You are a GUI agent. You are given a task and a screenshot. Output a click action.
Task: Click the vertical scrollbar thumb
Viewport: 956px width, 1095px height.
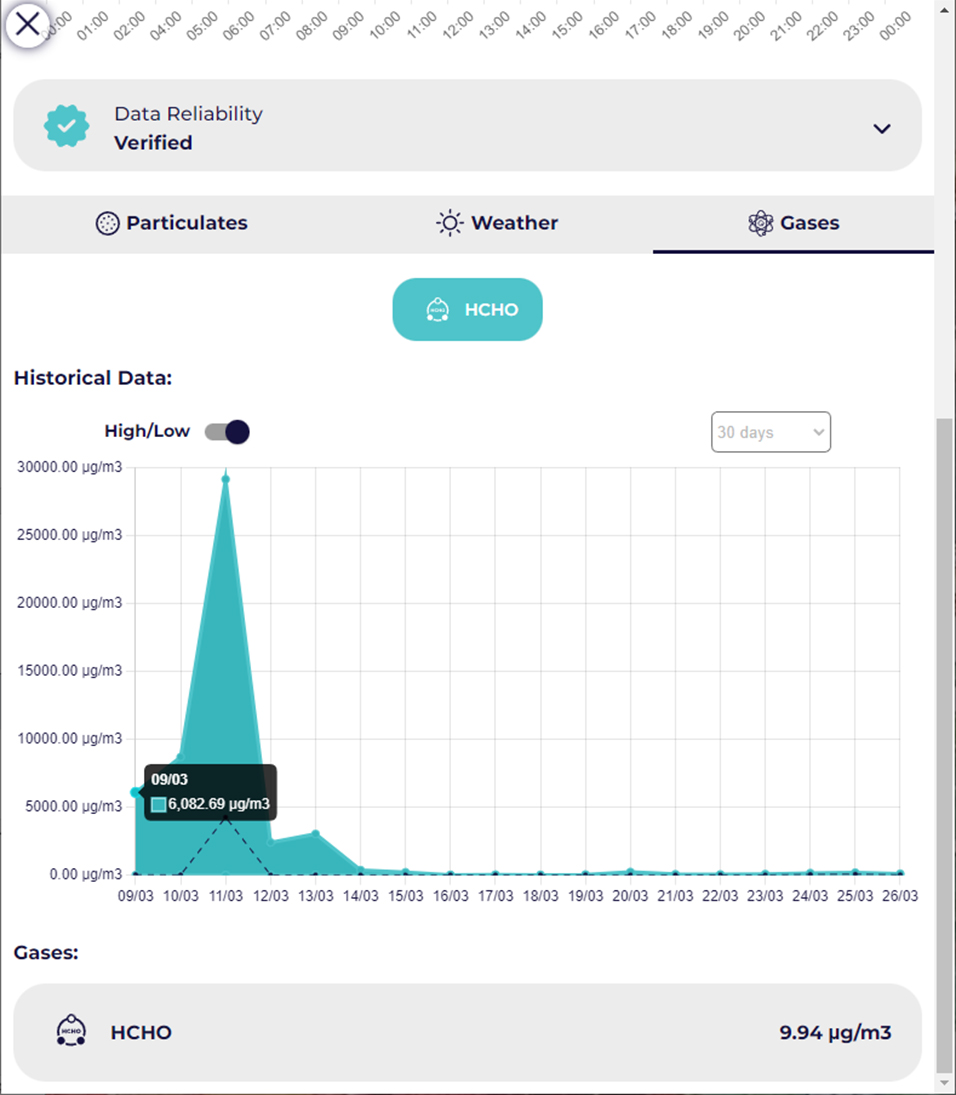point(943,740)
